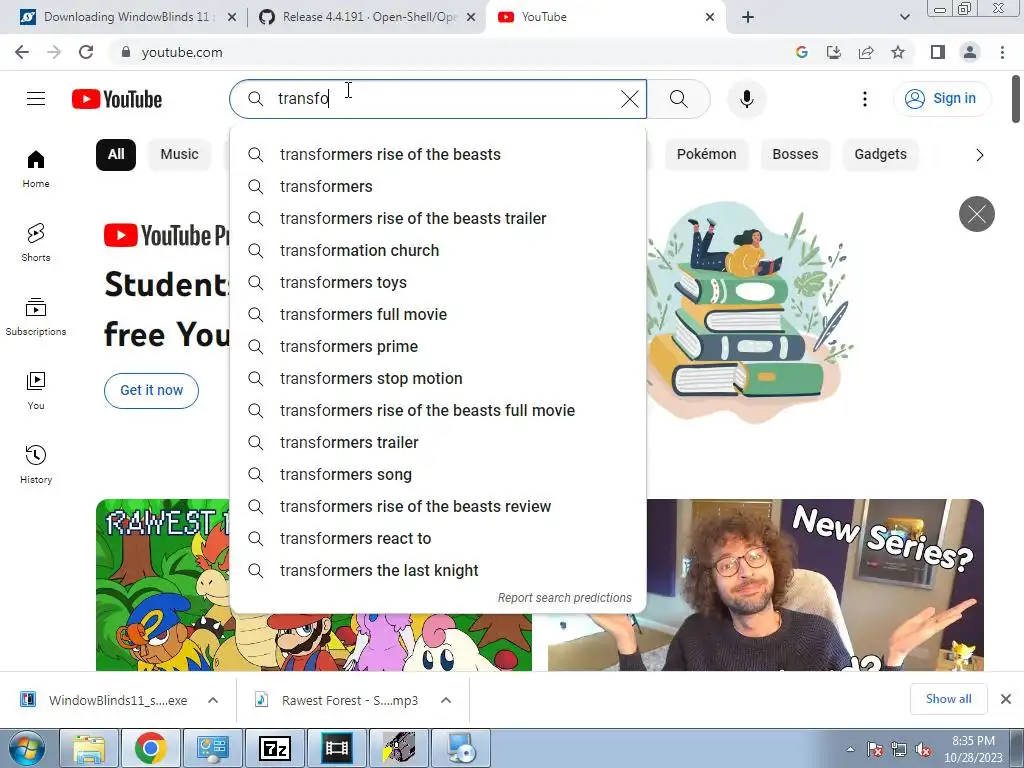The height and width of the screenshot is (768, 1024).
Task: Choose transformation church suggestion
Action: click(438, 251)
